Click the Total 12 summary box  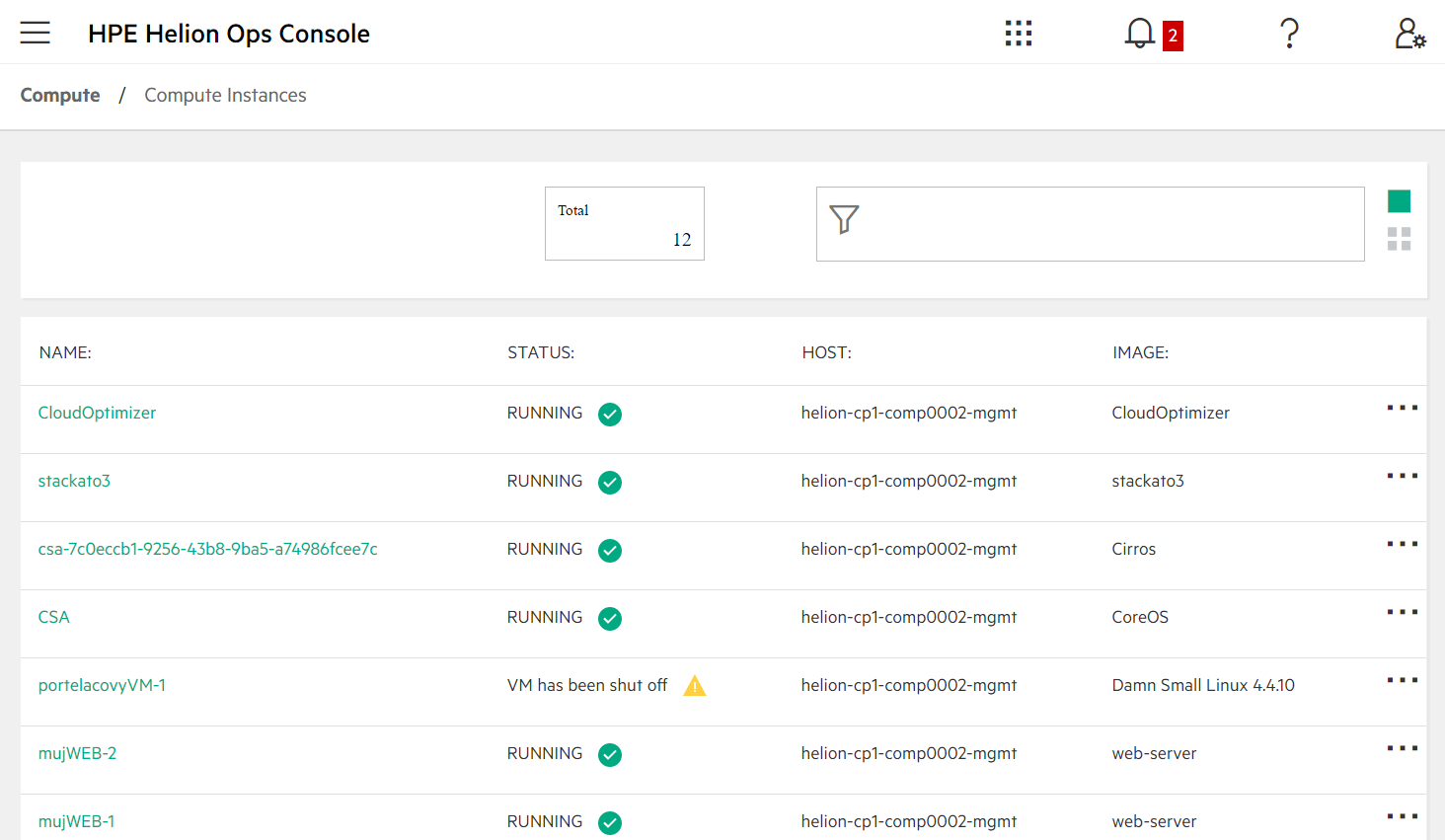(625, 224)
